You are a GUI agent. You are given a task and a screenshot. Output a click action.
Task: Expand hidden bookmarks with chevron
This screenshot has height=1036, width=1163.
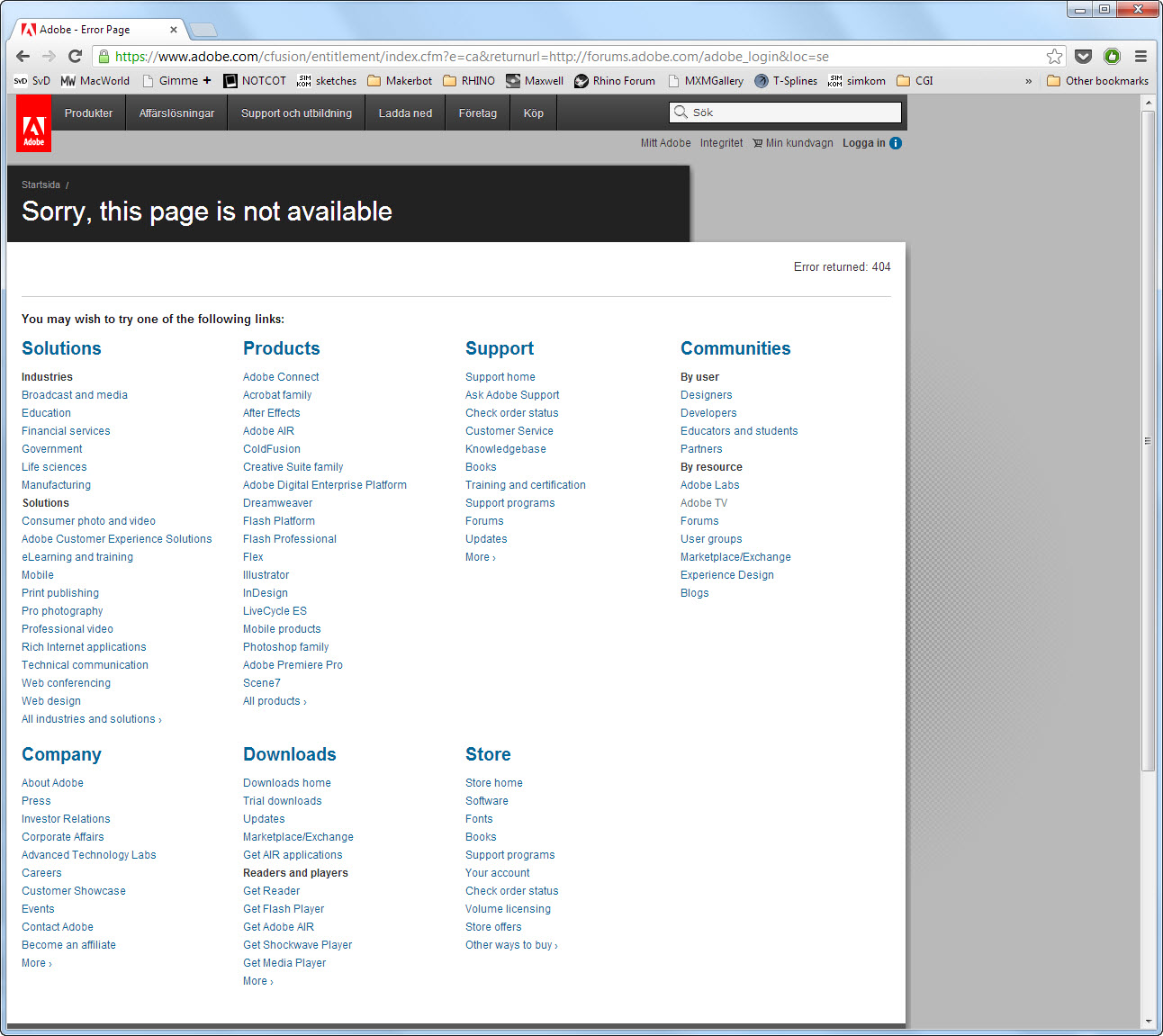coord(1028,81)
